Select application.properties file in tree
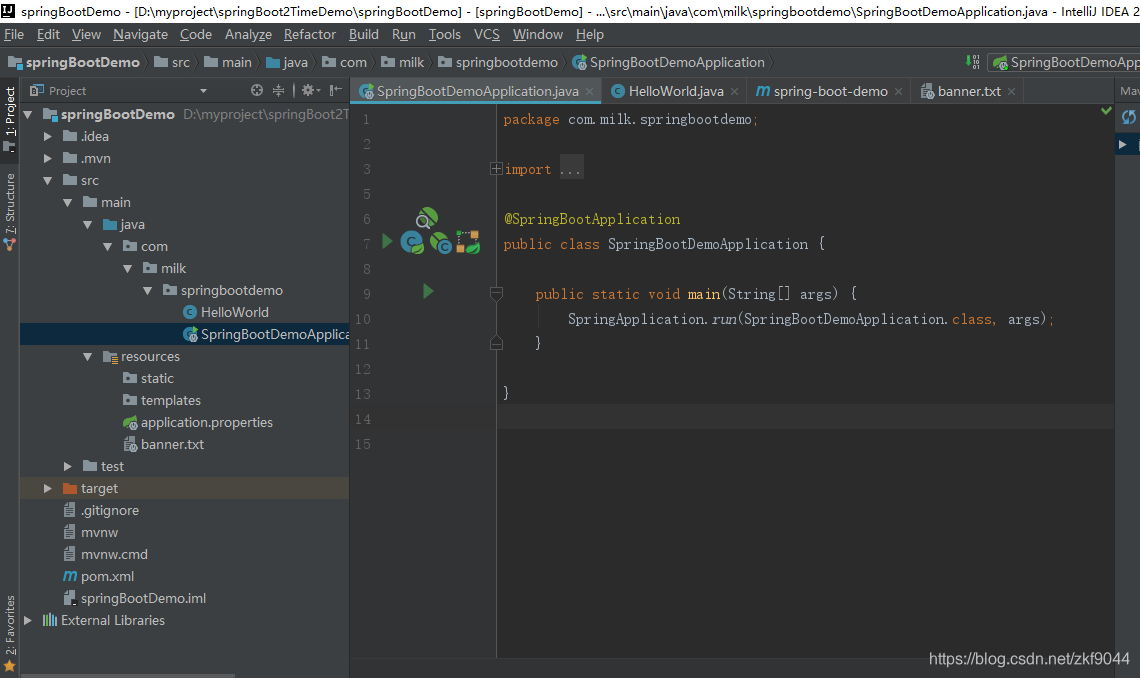 click(198, 422)
